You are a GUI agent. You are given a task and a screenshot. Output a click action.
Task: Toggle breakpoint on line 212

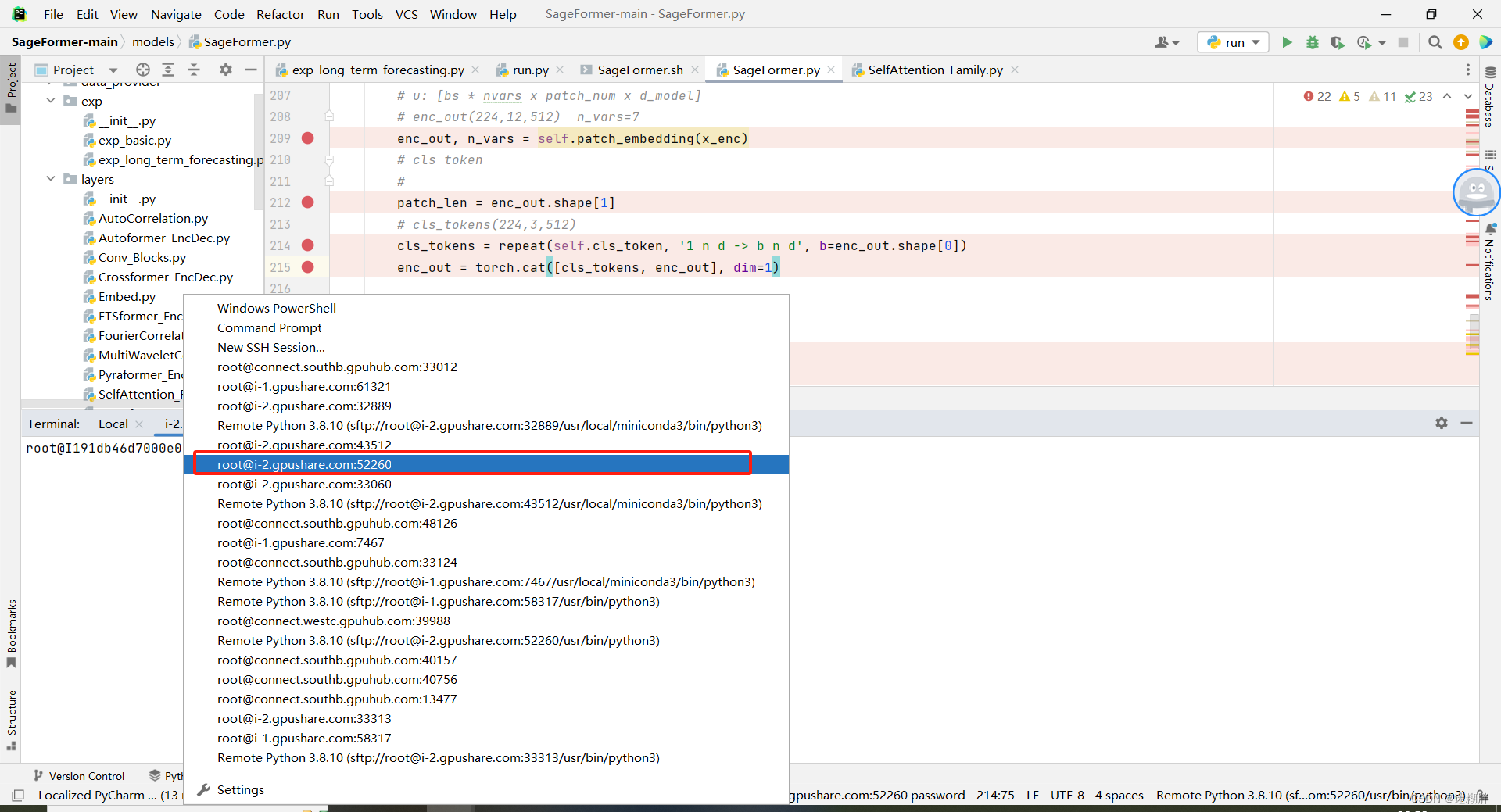(x=308, y=202)
